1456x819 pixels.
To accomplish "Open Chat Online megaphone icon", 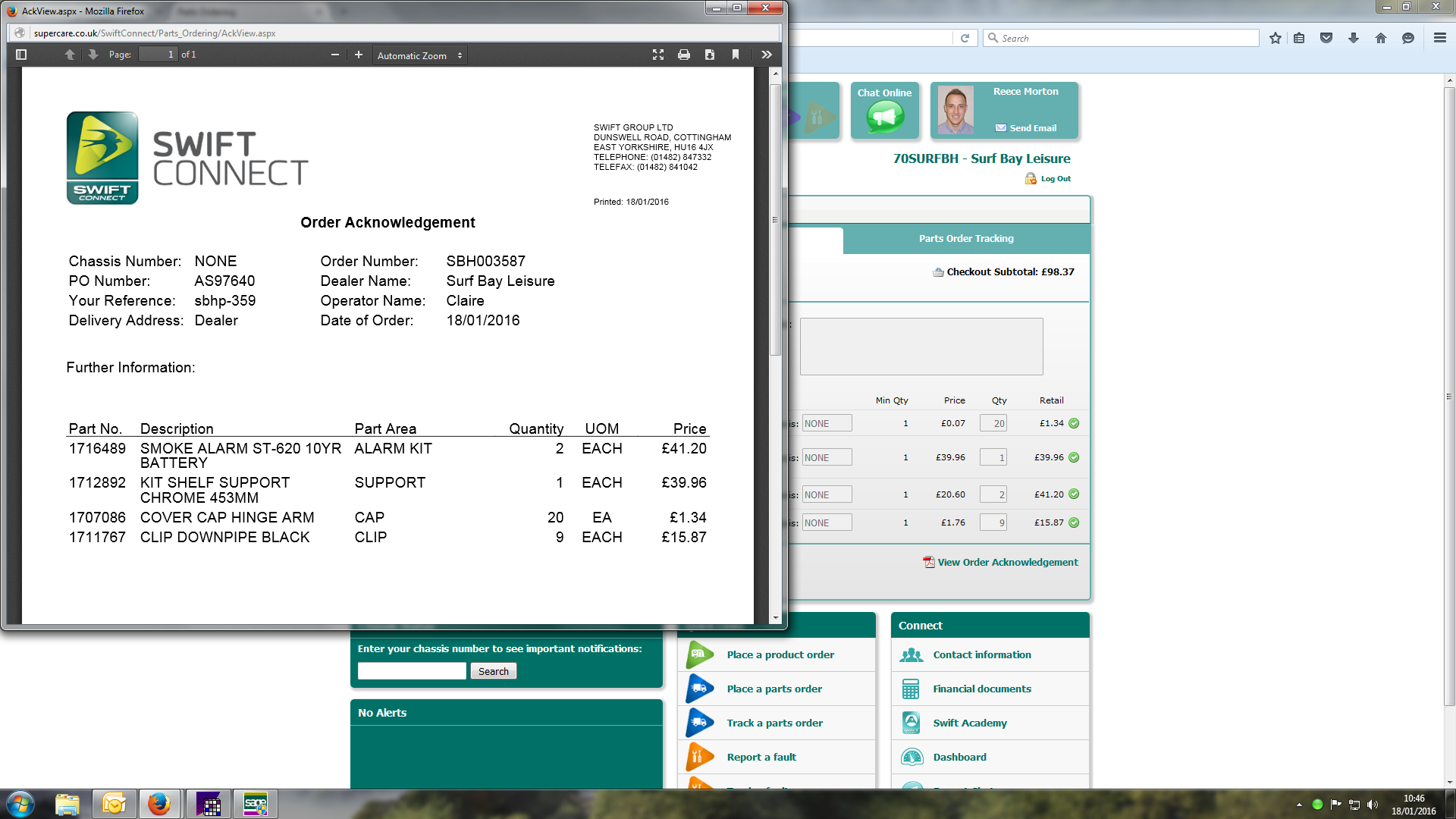I will tap(884, 117).
